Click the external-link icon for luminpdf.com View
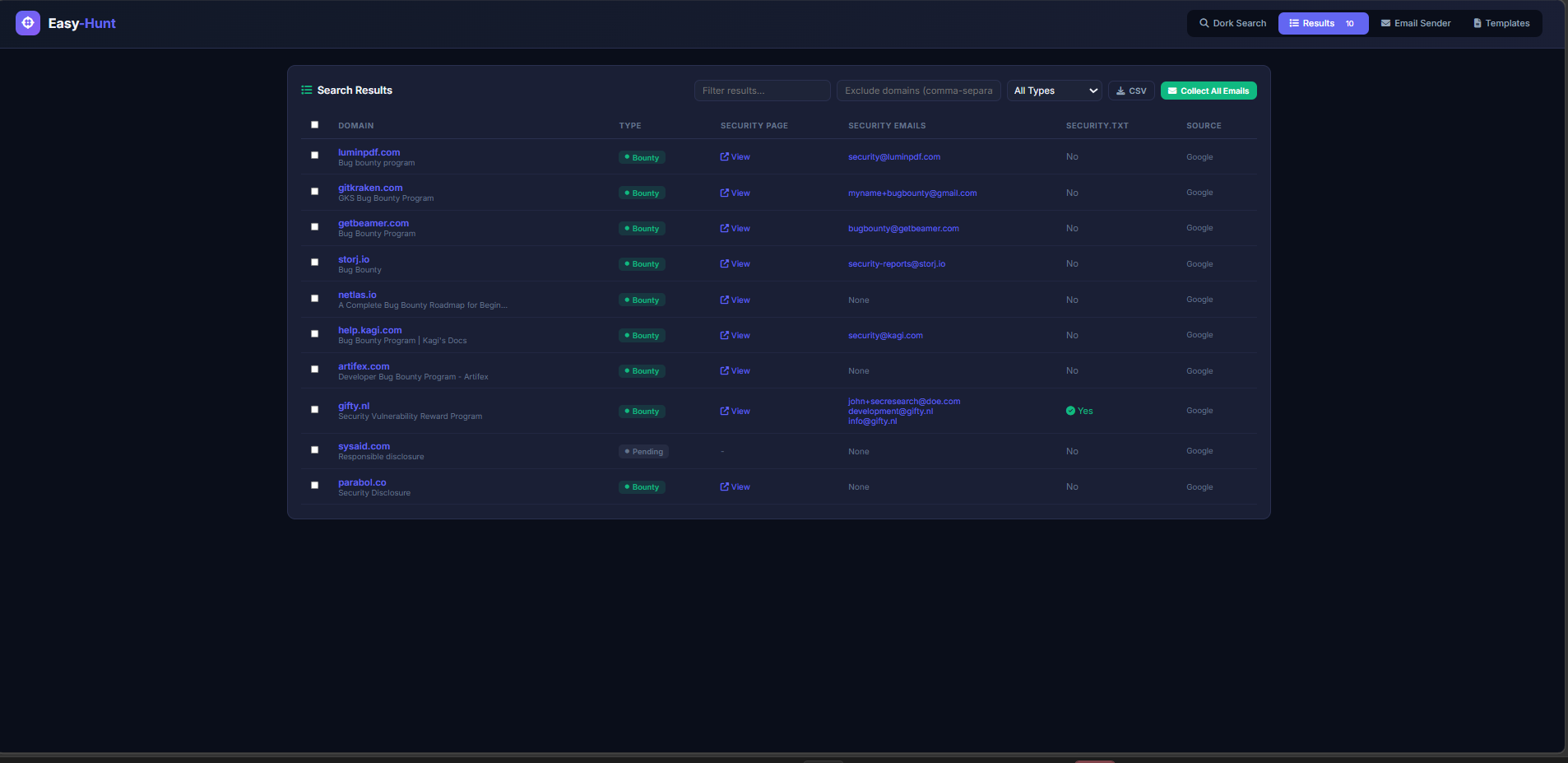The image size is (1568, 763). pos(725,156)
